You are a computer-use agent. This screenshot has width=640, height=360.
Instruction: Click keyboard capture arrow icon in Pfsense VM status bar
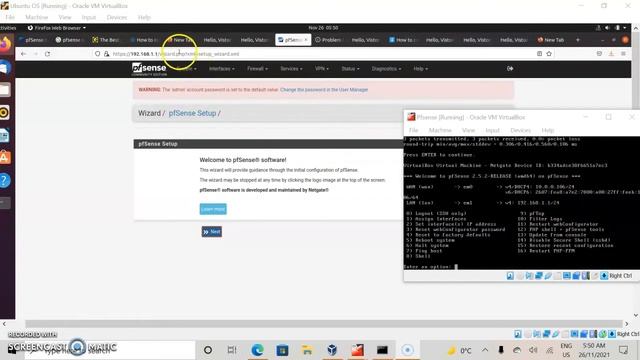click(x=604, y=276)
